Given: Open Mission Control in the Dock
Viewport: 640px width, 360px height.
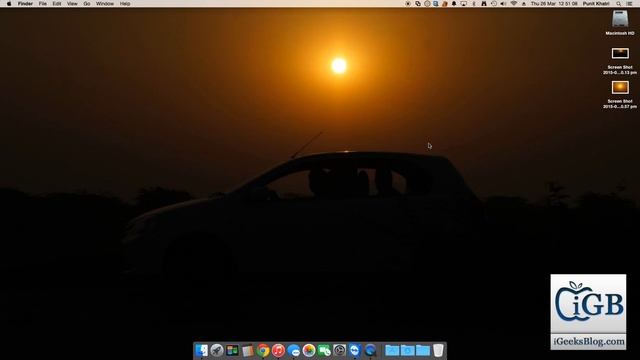Looking at the screenshot, I should [232, 350].
